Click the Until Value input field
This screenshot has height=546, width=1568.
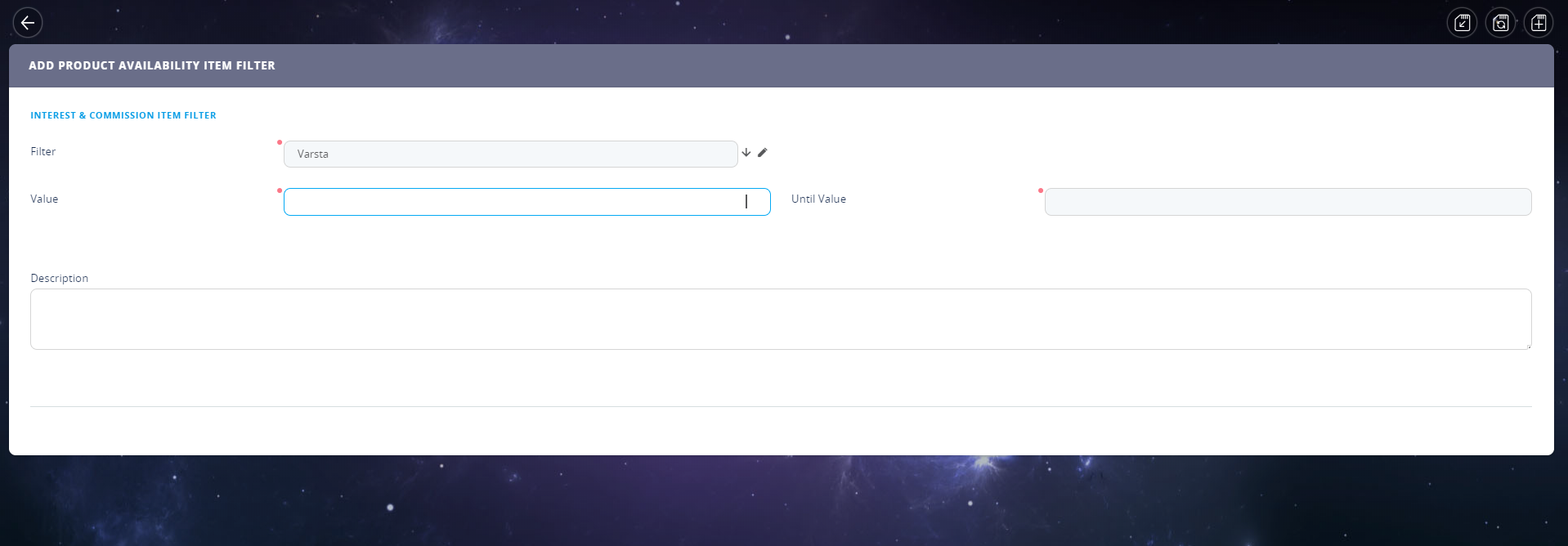[x=1288, y=202]
